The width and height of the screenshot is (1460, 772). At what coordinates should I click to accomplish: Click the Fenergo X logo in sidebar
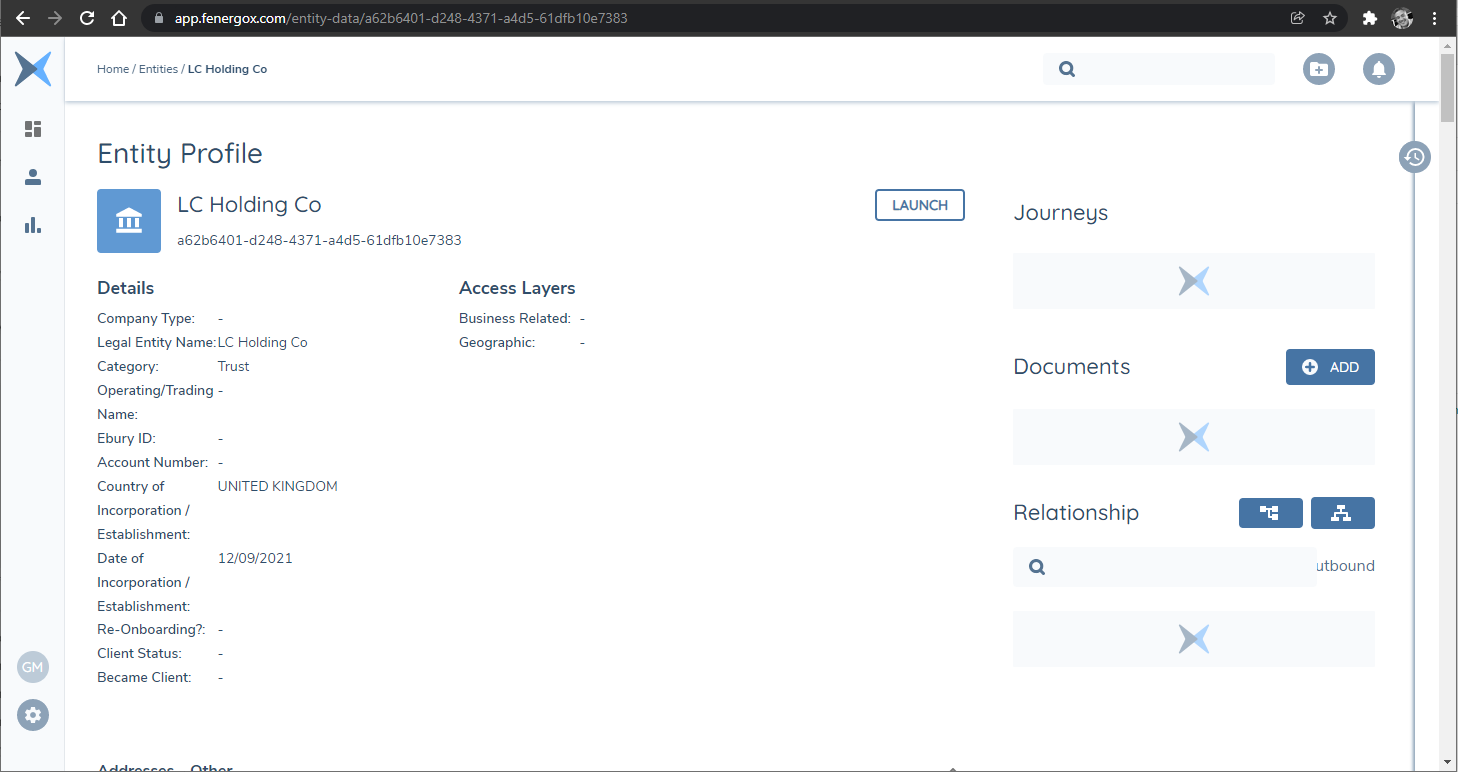click(33, 69)
